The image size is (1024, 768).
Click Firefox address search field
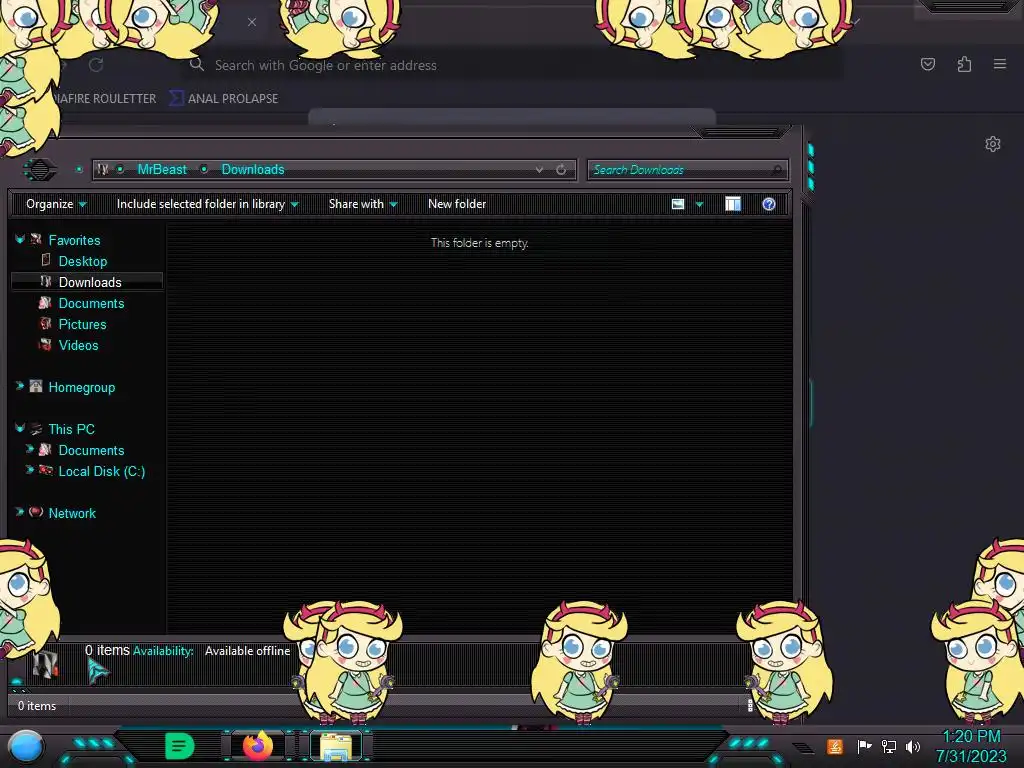(x=513, y=65)
